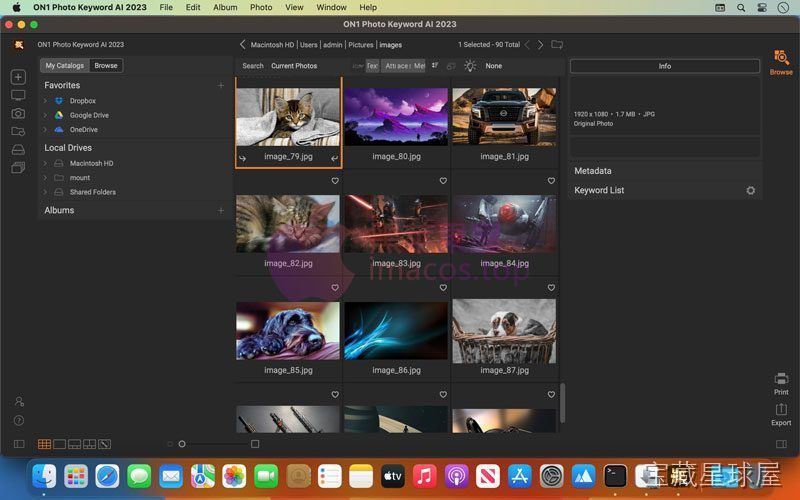Switch to the My Catalogs tab
Screen dimensions: 800x500
pos(65,65)
